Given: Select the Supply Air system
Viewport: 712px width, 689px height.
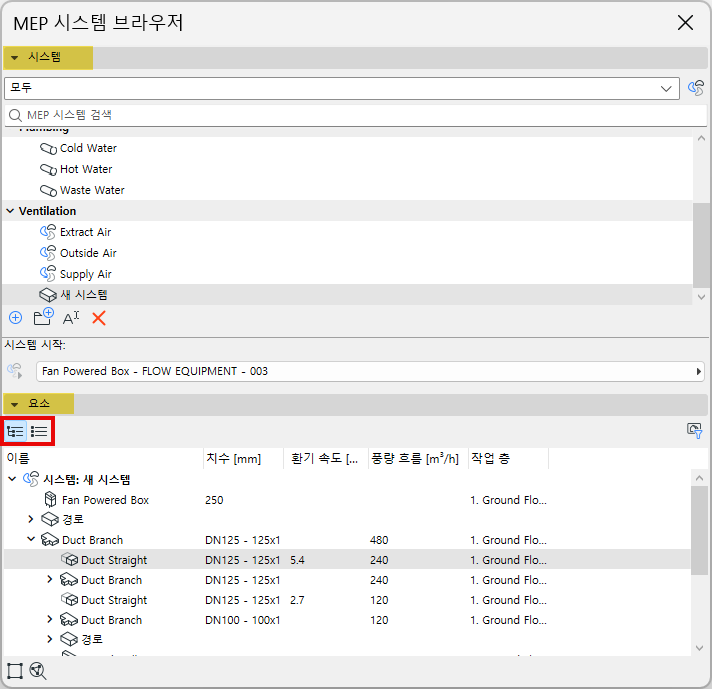Looking at the screenshot, I should tap(347, 274).
